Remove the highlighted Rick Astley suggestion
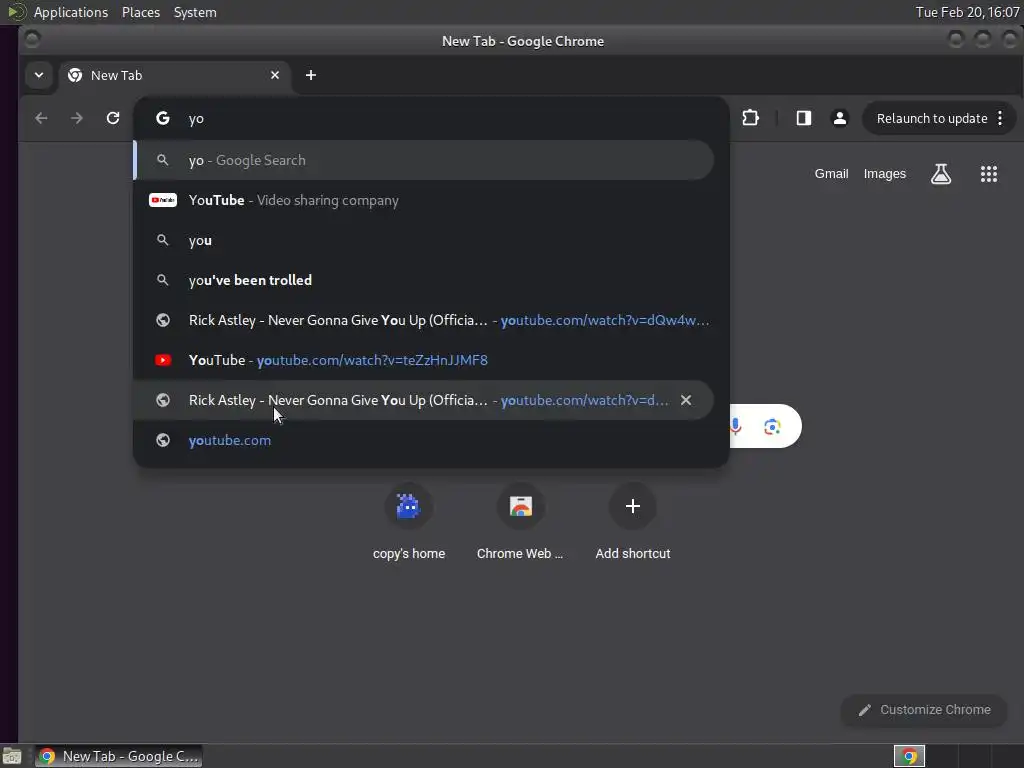Viewport: 1024px width, 768px height. [686, 400]
